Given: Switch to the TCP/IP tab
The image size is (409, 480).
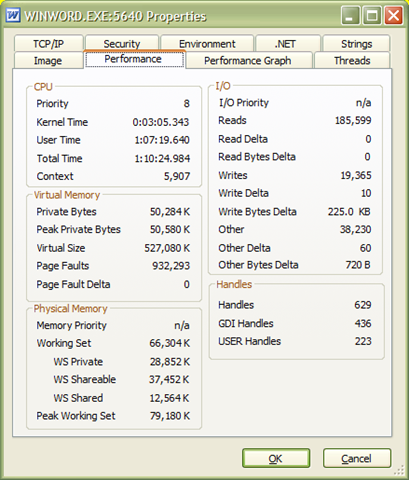Looking at the screenshot, I should tap(49, 43).
